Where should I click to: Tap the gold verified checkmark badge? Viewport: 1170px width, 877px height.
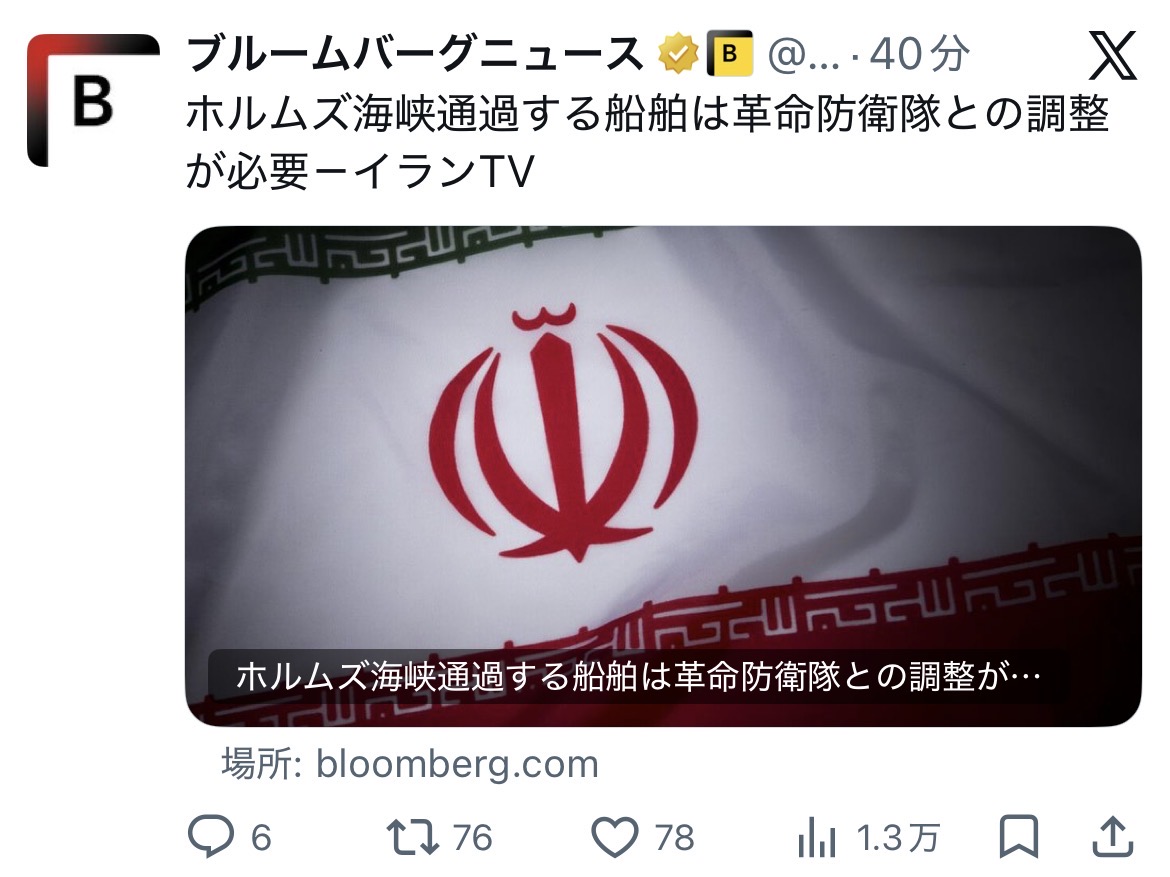[x=678, y=54]
